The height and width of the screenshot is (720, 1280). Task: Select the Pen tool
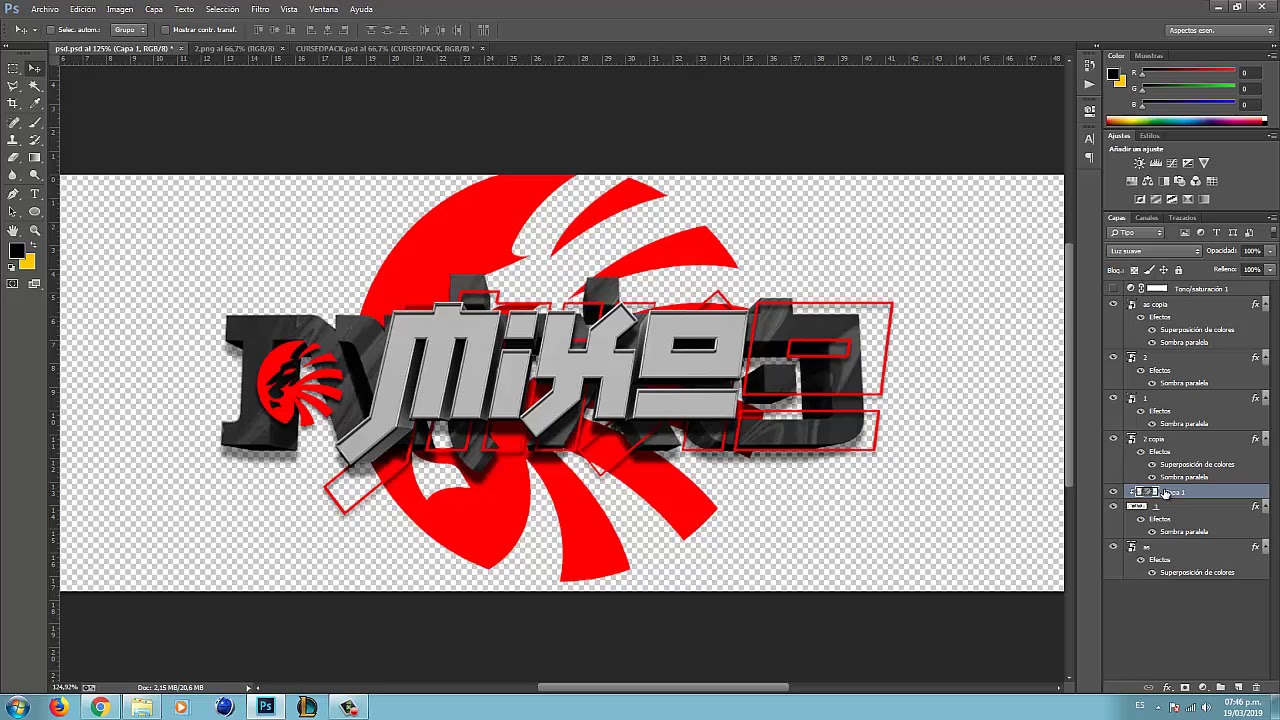pos(13,194)
